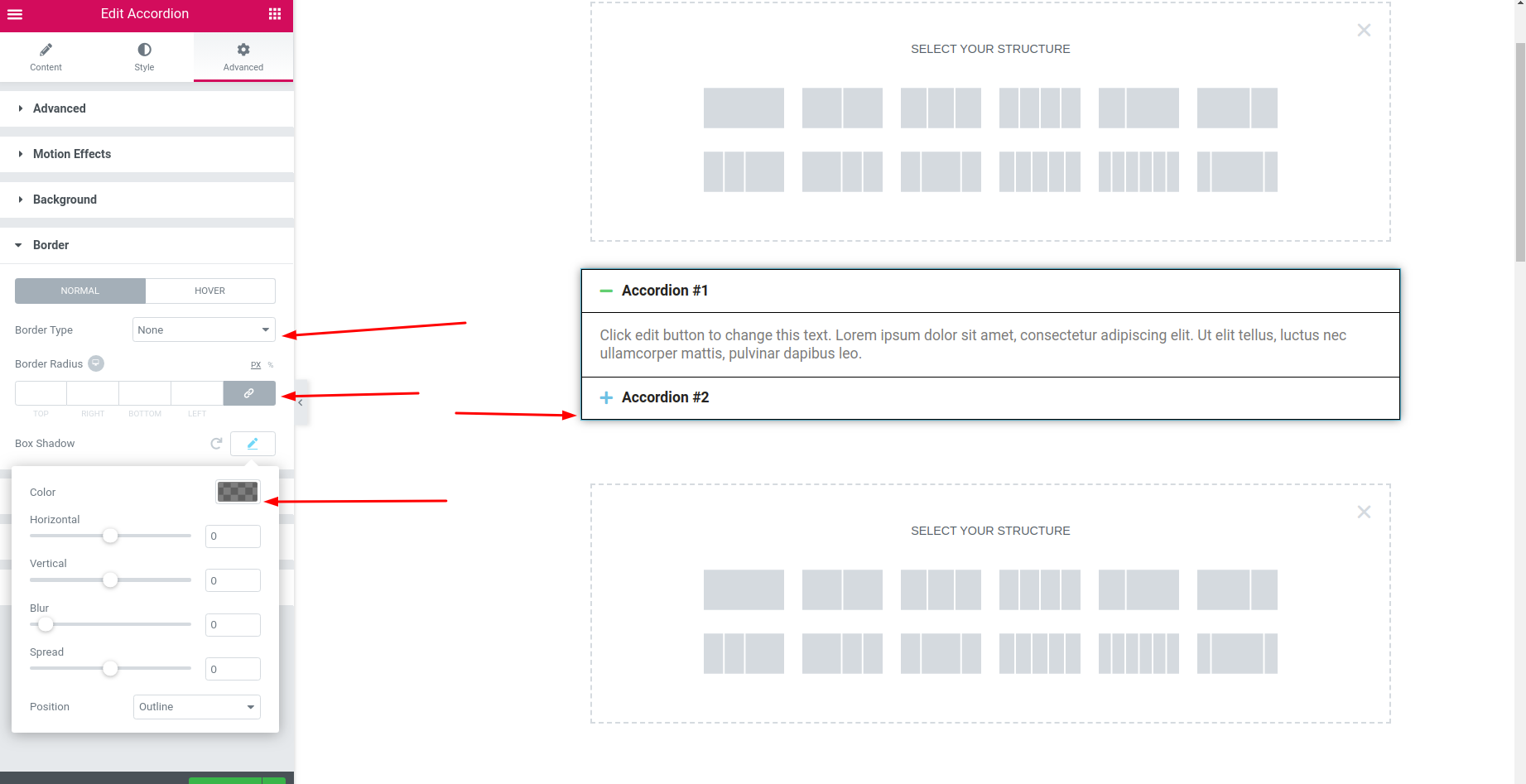Close the upper Select Your Structure panel

1364,31
